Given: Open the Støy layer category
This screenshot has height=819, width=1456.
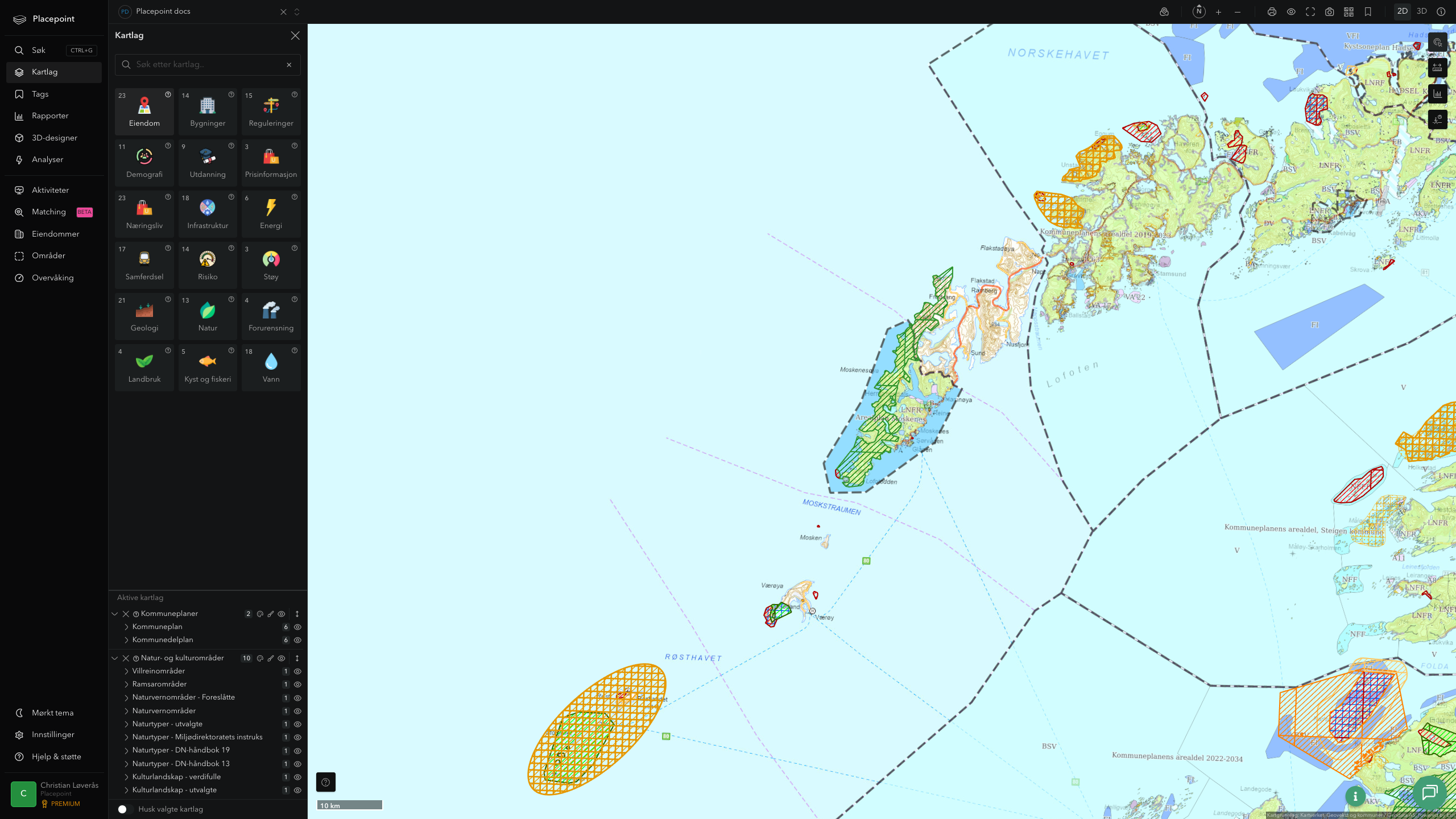Looking at the screenshot, I should 271,265.
